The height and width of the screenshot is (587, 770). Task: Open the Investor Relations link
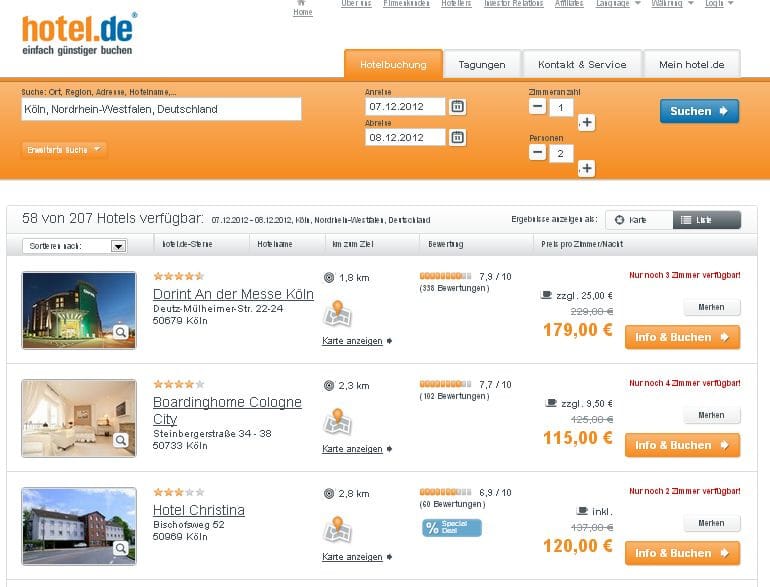coord(514,3)
